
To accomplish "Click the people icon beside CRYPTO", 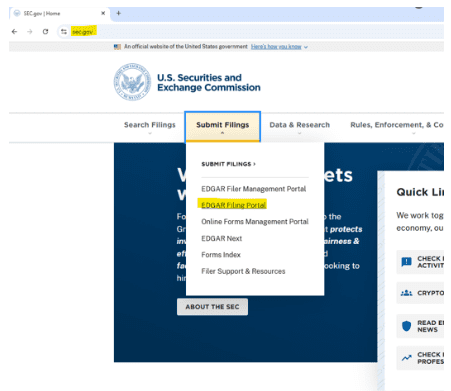I will (406, 293).
